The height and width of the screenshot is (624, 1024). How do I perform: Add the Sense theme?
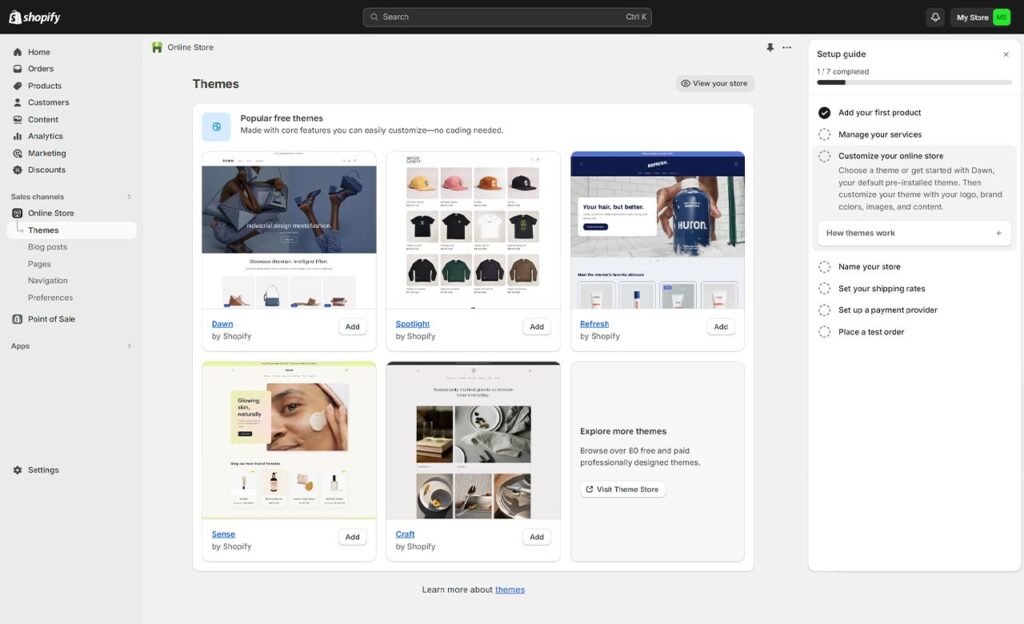pos(352,537)
